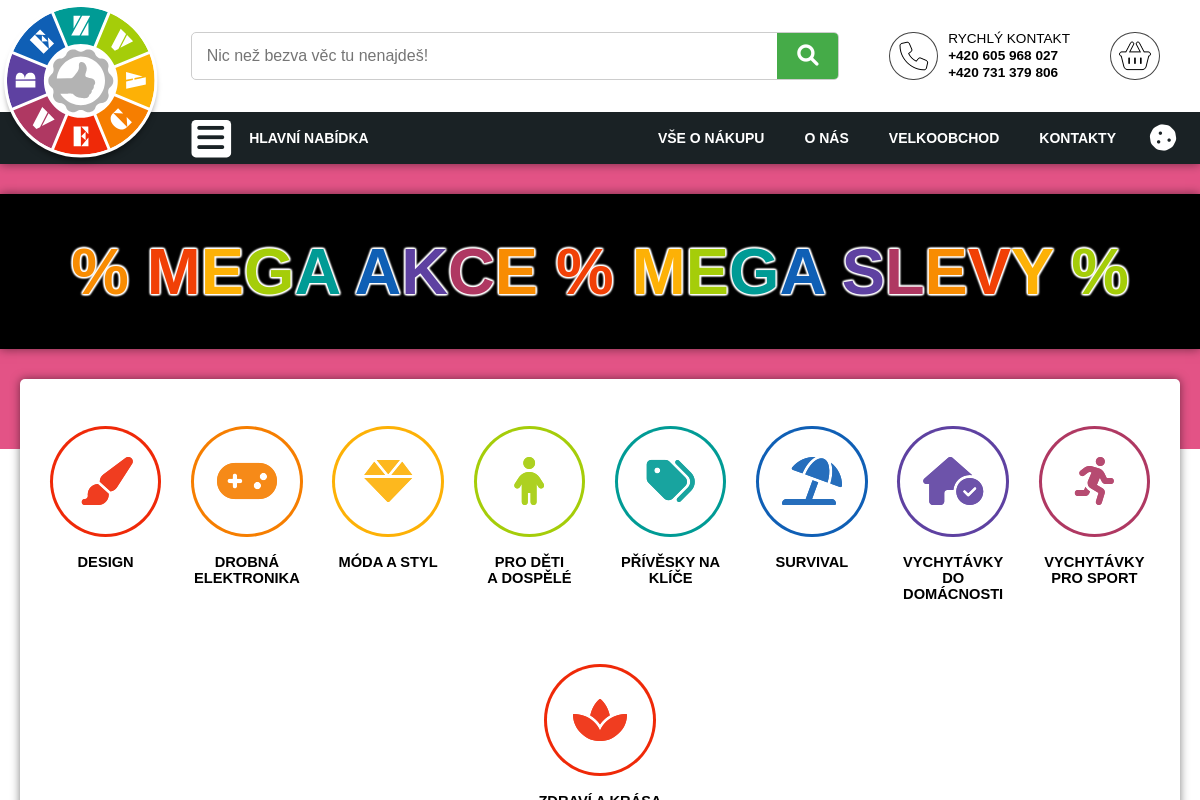
Task: Open Móda a styl diamond icon
Action: (x=388, y=481)
